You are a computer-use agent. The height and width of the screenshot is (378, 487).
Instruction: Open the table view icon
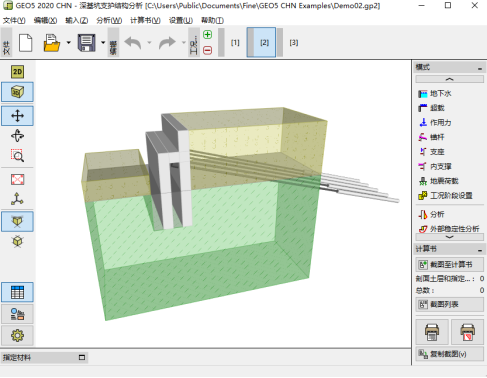click(17, 292)
